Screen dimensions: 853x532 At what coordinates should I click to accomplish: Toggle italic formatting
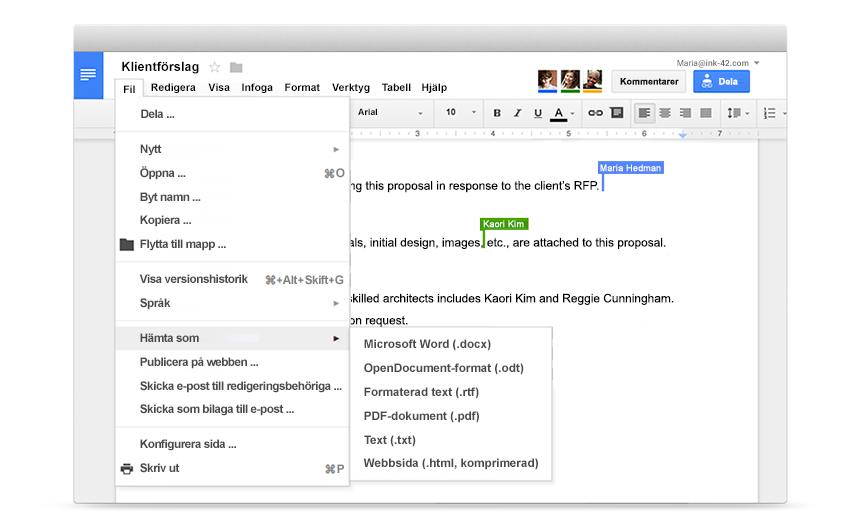[517, 113]
